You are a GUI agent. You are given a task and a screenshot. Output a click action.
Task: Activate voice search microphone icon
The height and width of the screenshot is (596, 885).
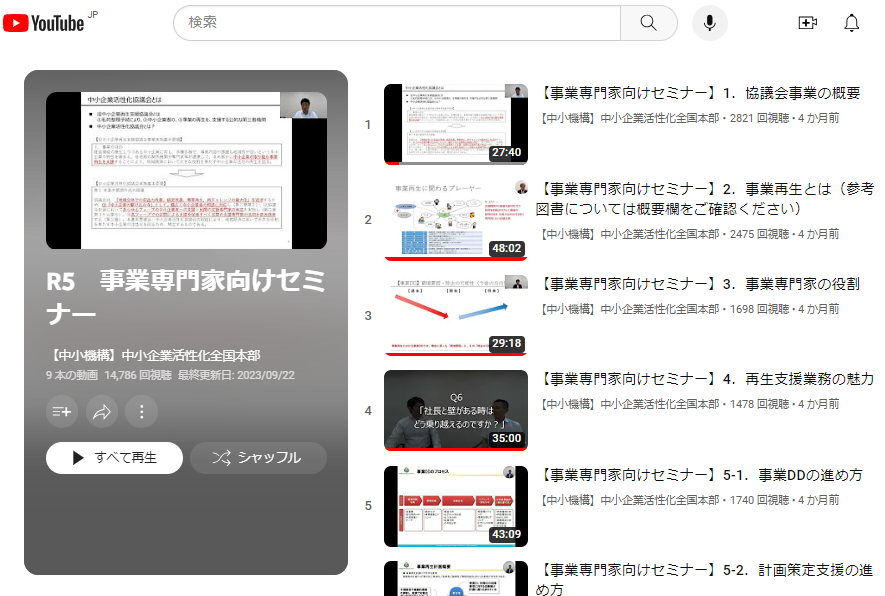point(709,23)
